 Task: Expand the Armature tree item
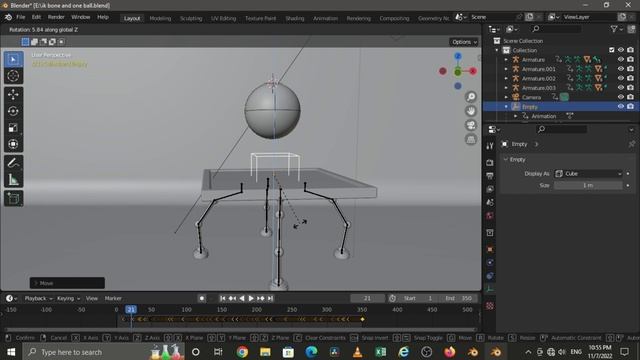tap(506, 60)
